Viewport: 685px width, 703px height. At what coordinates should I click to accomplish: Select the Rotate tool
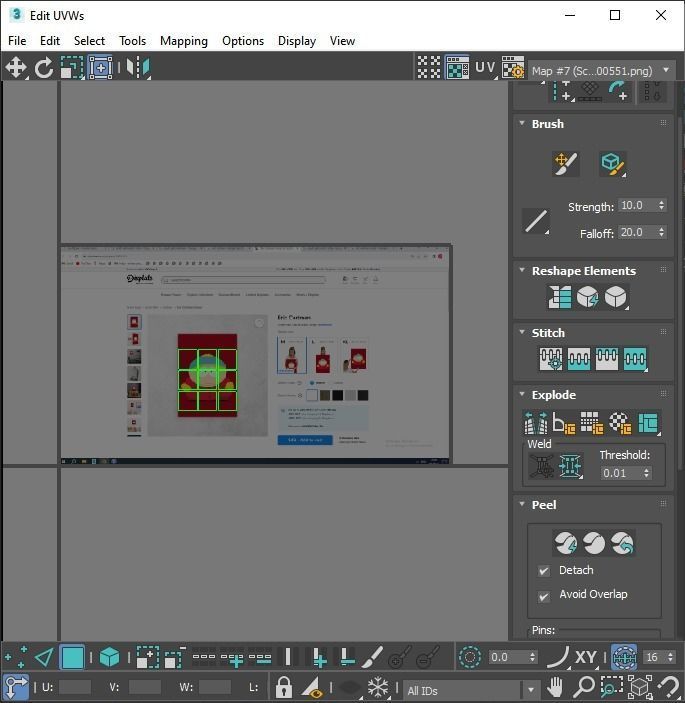click(x=44, y=68)
